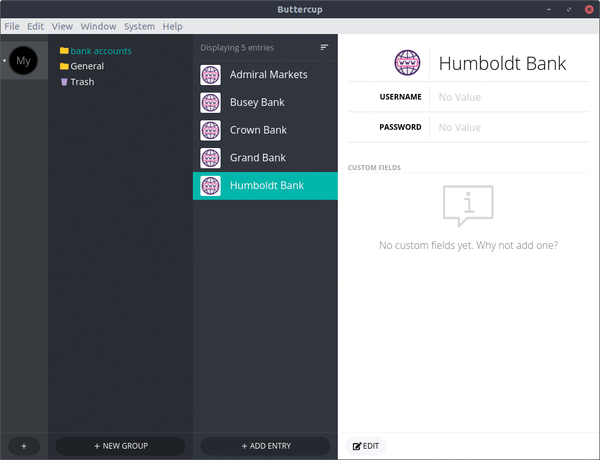Create a new group

(x=121, y=446)
